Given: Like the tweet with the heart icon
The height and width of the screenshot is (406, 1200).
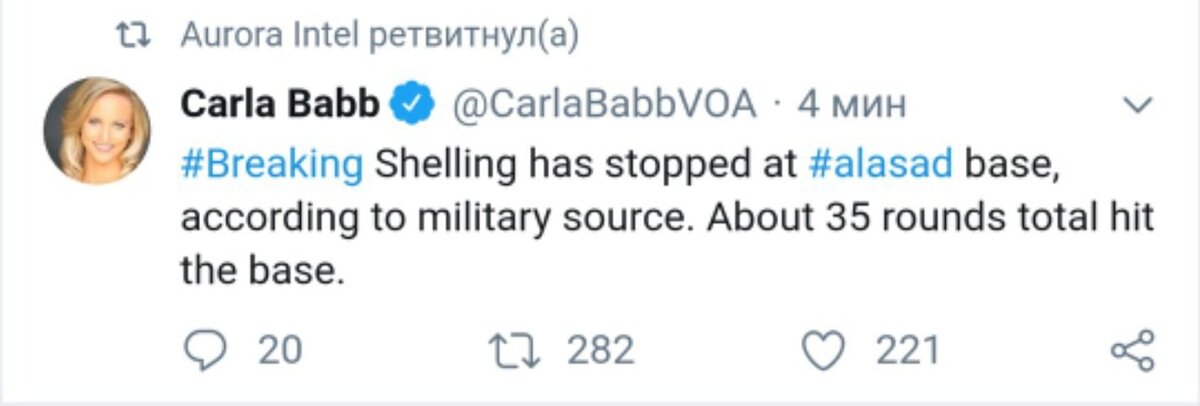Looking at the screenshot, I should click(826, 351).
